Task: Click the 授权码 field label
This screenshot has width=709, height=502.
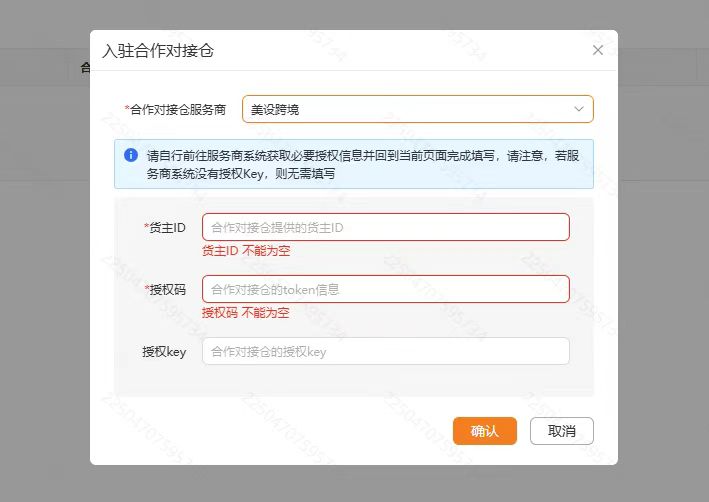Action: click(165, 289)
